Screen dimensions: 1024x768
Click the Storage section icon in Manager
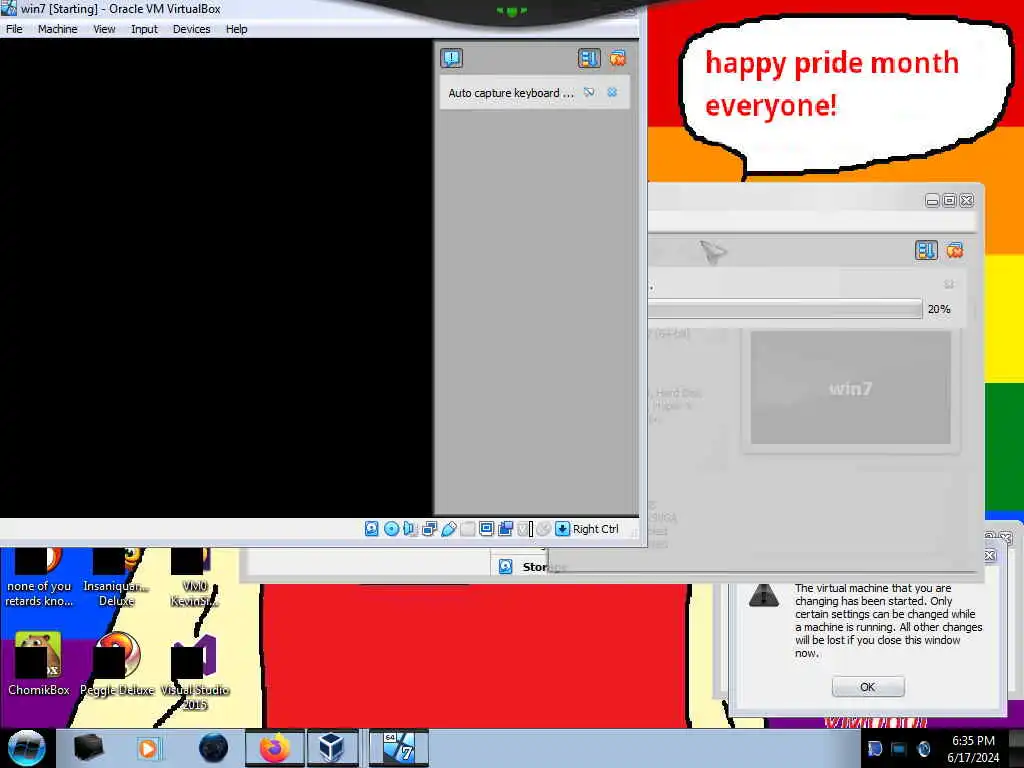(x=505, y=567)
